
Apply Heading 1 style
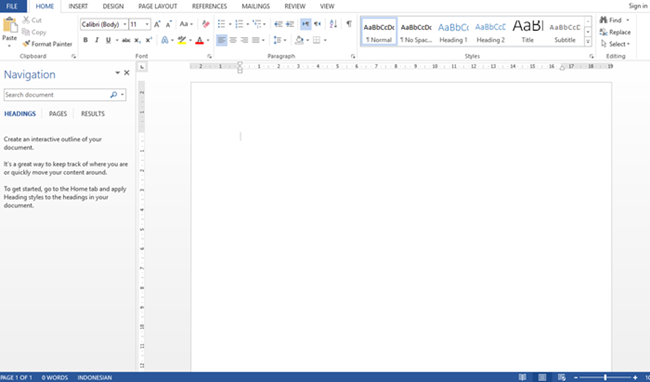coord(453,31)
